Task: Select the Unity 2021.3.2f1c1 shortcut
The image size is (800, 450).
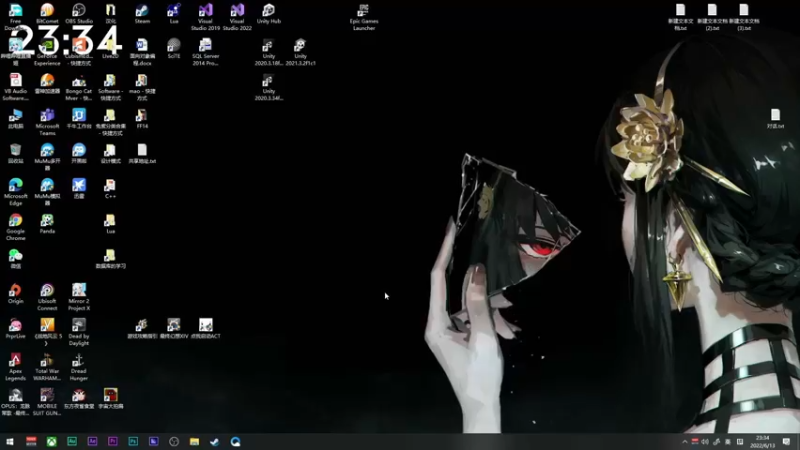Action: pyautogui.click(x=300, y=52)
